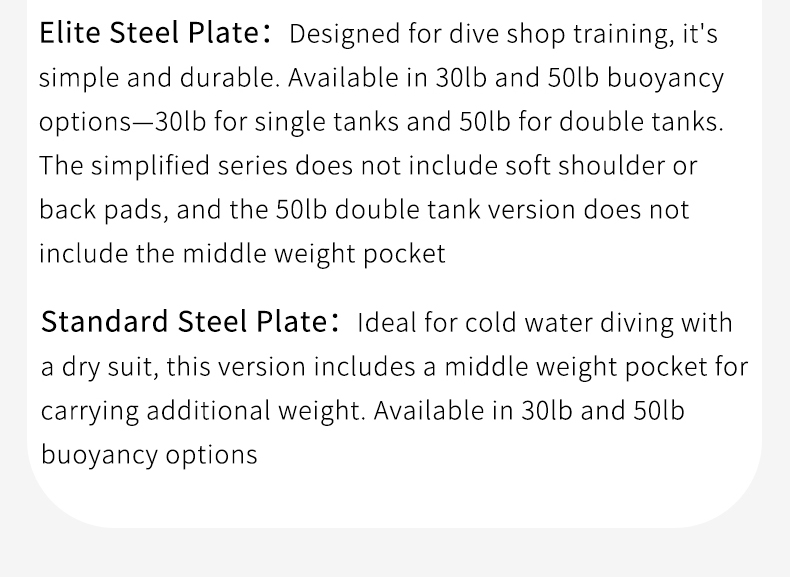
Task: Click the "Elite Steel Plate" heading
Action: (x=150, y=33)
